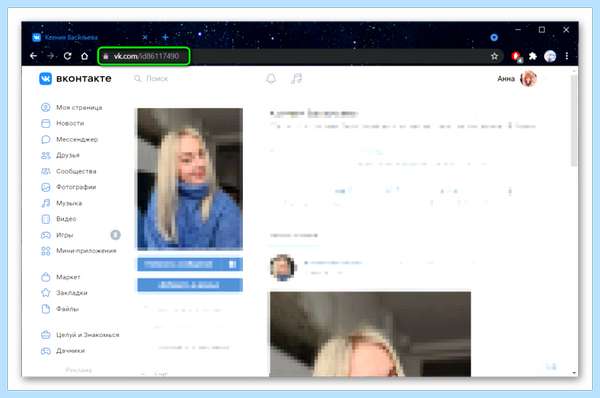
Task: Click the page vertical scrollbar thumb
Action: [x=574, y=121]
